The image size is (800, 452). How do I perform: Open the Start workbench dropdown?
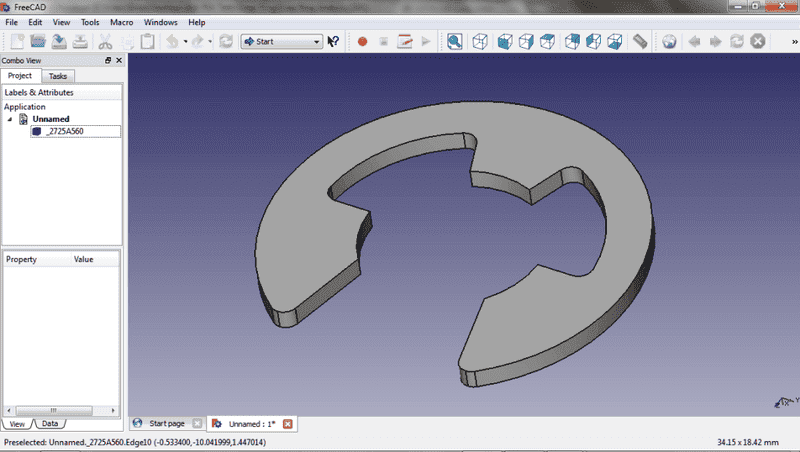[281, 42]
